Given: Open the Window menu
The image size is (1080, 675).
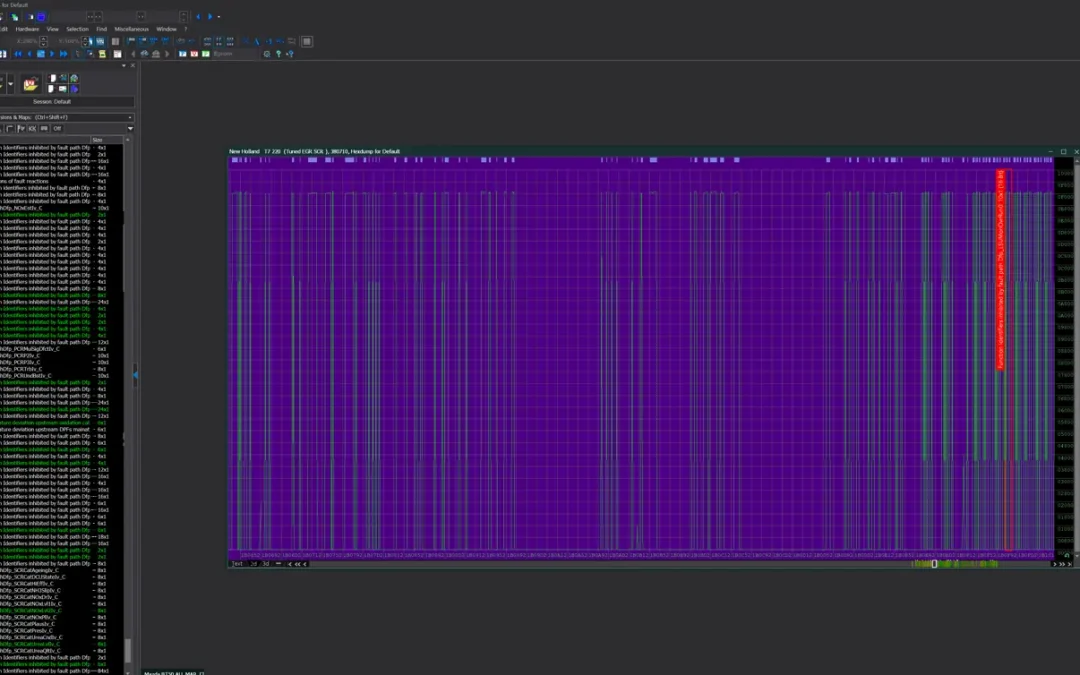Looking at the screenshot, I should (166, 29).
